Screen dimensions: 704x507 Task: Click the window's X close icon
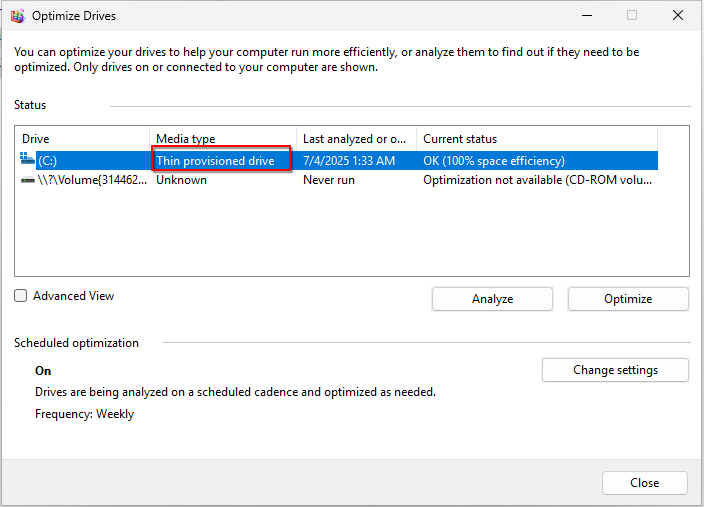coord(678,15)
